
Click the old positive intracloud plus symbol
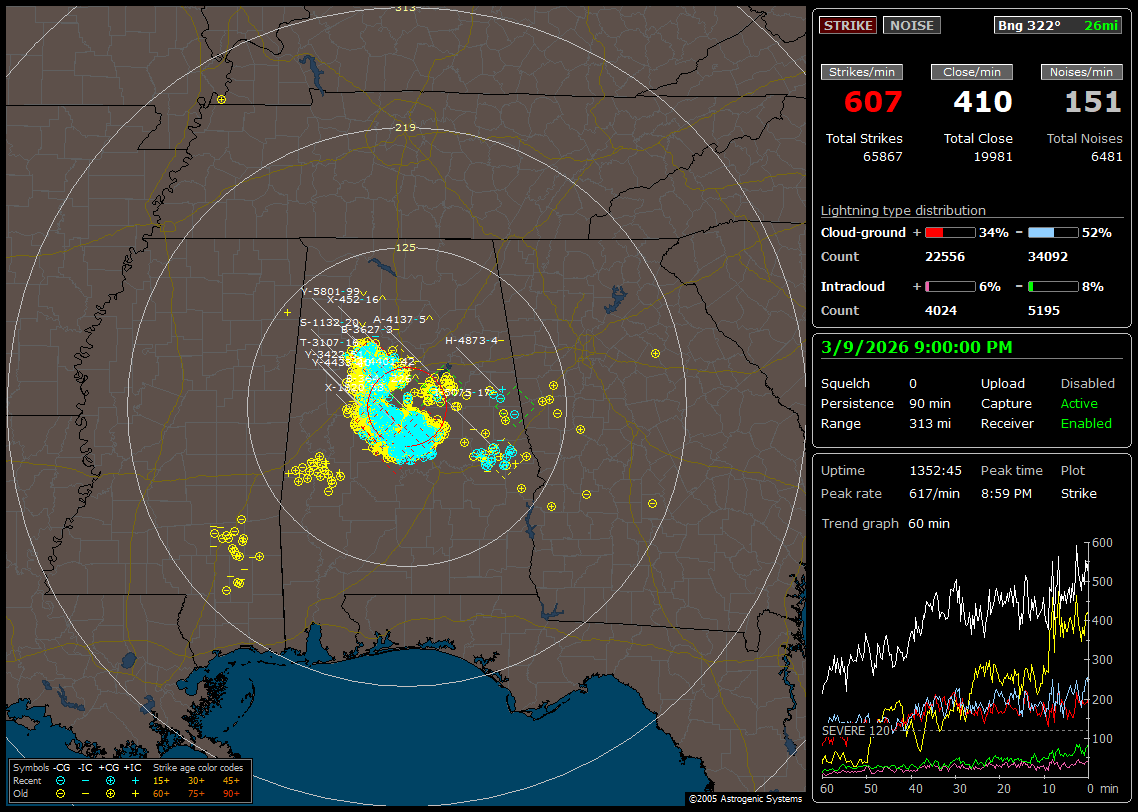coord(135,793)
